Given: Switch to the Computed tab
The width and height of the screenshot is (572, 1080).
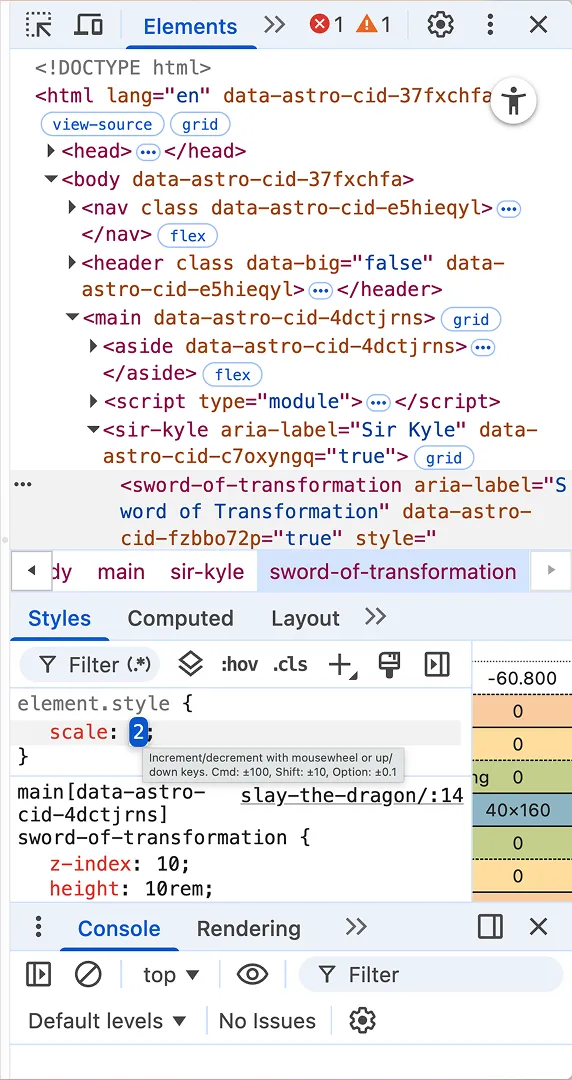Looking at the screenshot, I should 181,618.
